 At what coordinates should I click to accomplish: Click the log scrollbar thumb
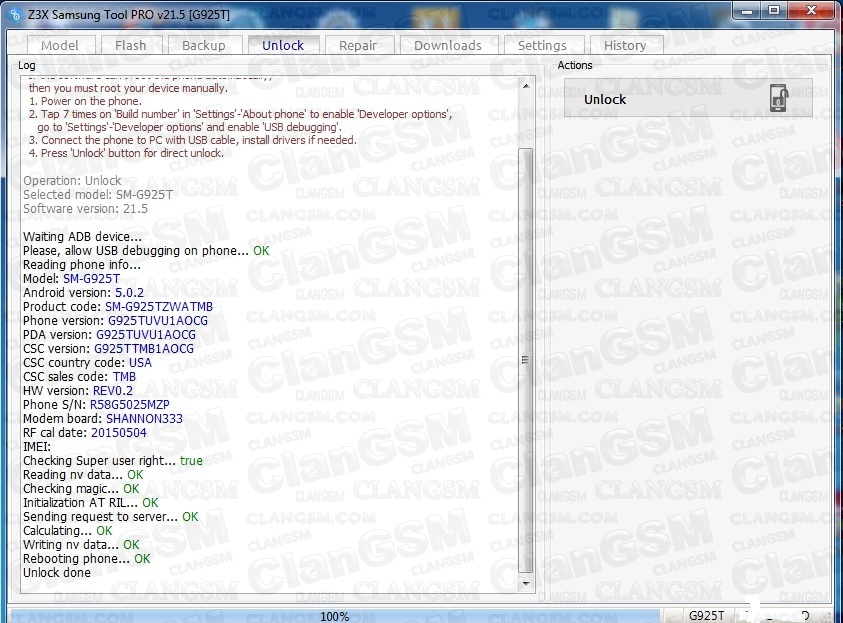pos(526,360)
